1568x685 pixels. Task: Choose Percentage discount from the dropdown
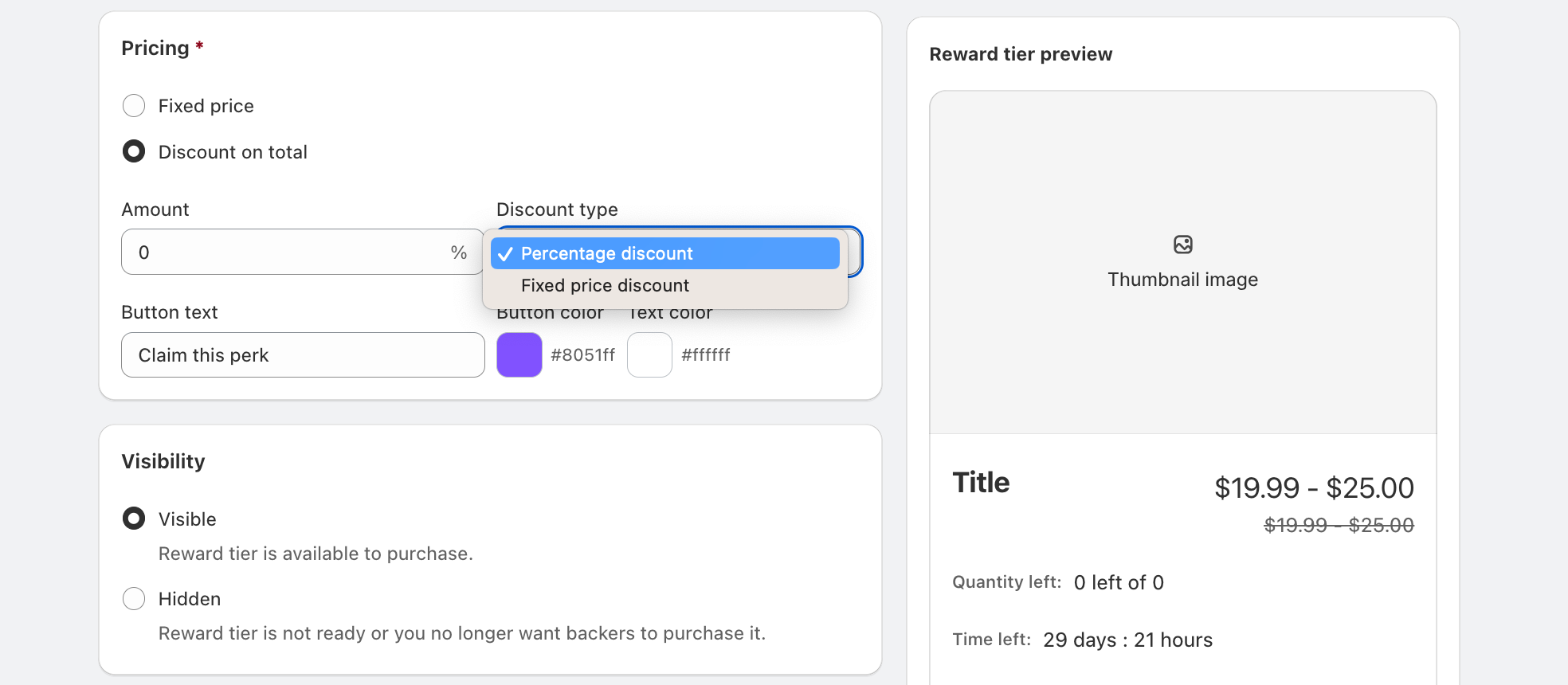(665, 253)
